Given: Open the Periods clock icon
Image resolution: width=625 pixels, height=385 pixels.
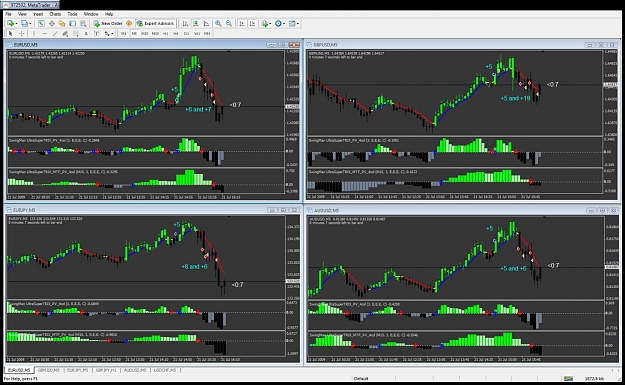Looking at the screenshot, I should (x=278, y=24).
